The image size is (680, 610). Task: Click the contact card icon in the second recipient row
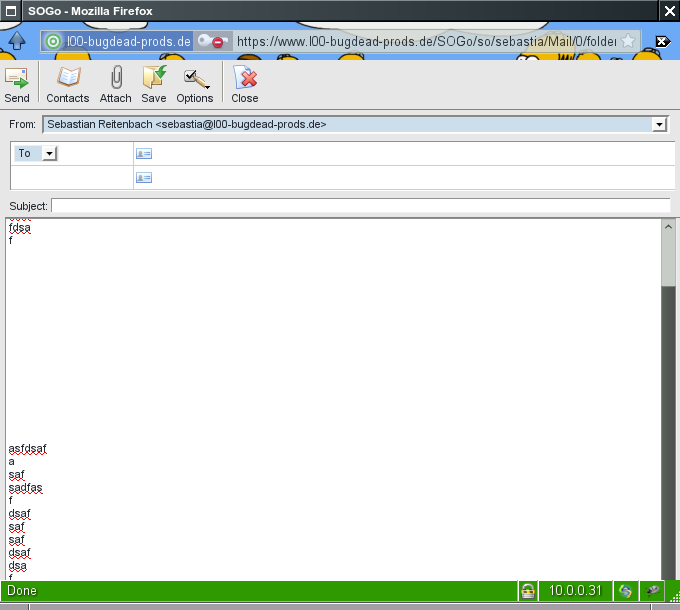point(143,178)
